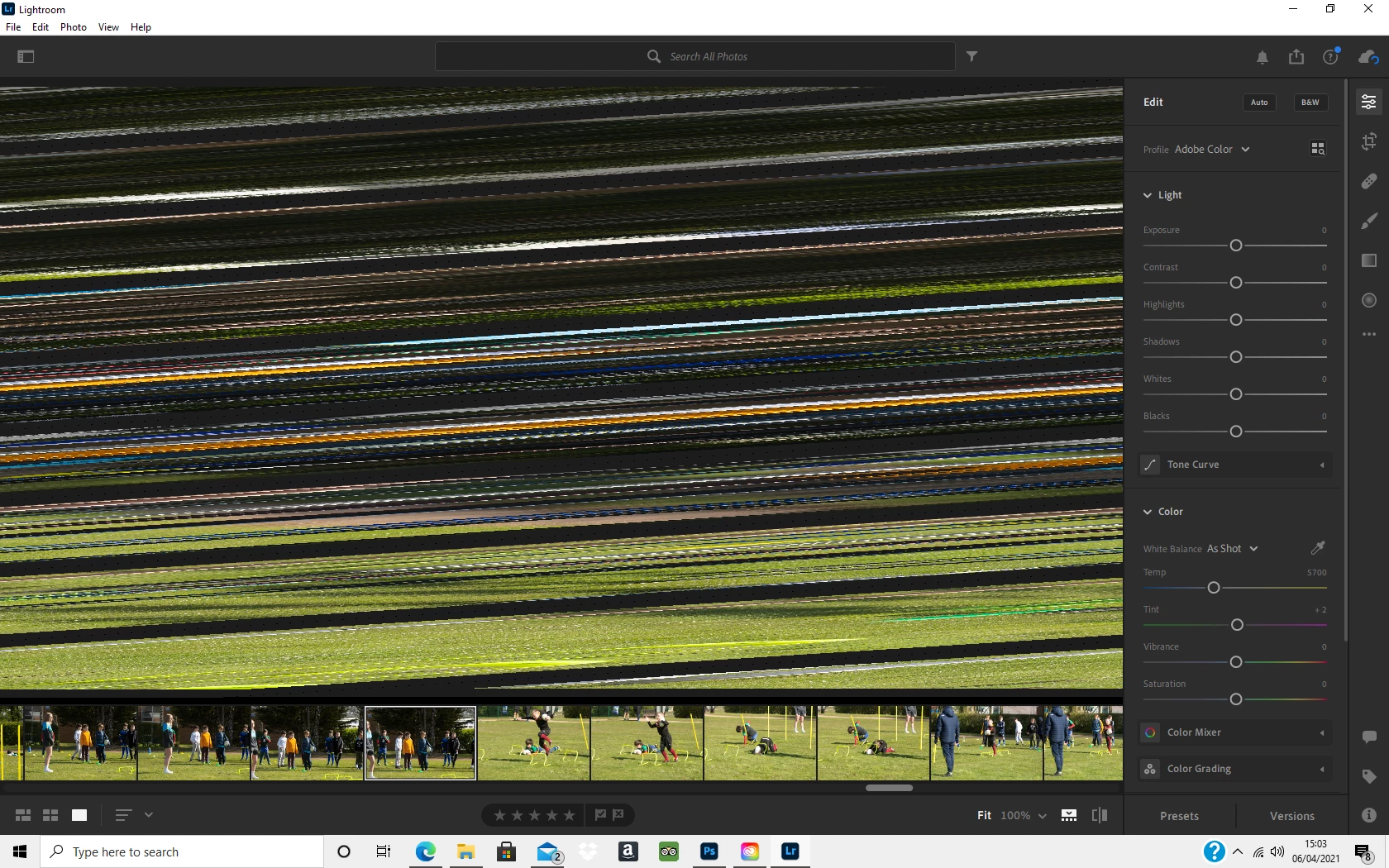The height and width of the screenshot is (868, 1389).
Task: Open the Info panel icon
Action: pyautogui.click(x=1369, y=815)
